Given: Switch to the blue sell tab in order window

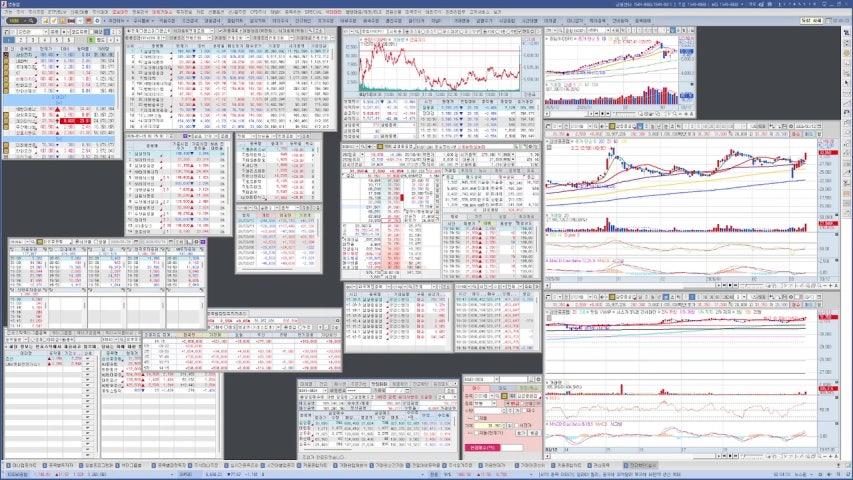Looking at the screenshot, I should [502, 388].
